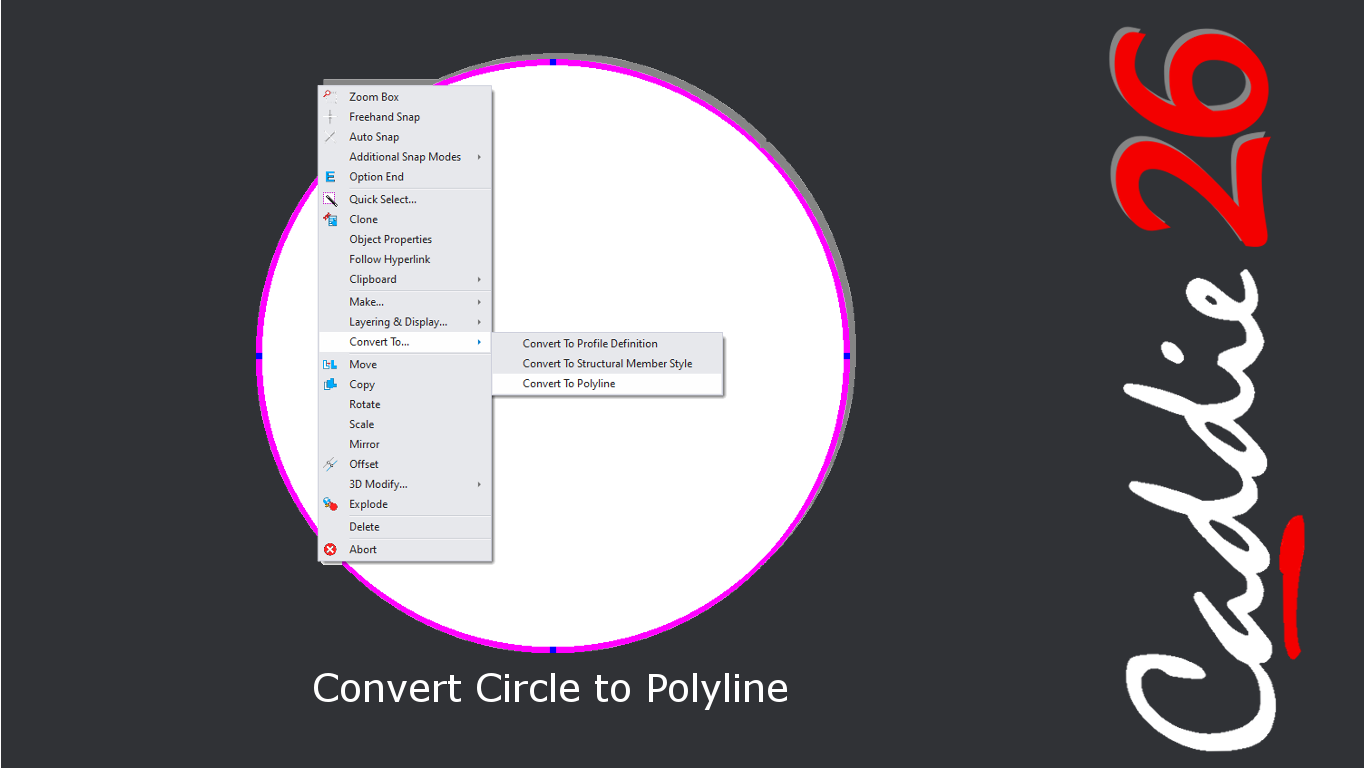Expand the Make... submenu arrow
Viewport: 1364px width, 768px height.
click(x=479, y=302)
